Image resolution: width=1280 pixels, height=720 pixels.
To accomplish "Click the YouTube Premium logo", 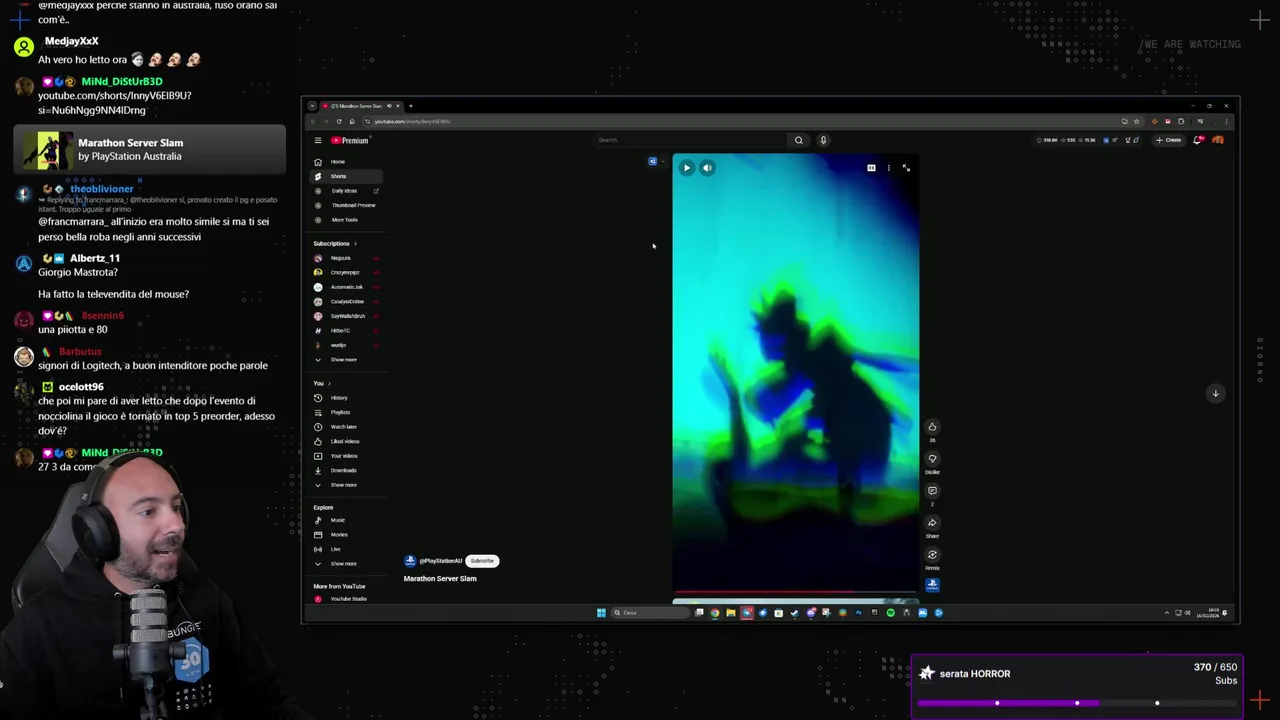I will [x=350, y=140].
